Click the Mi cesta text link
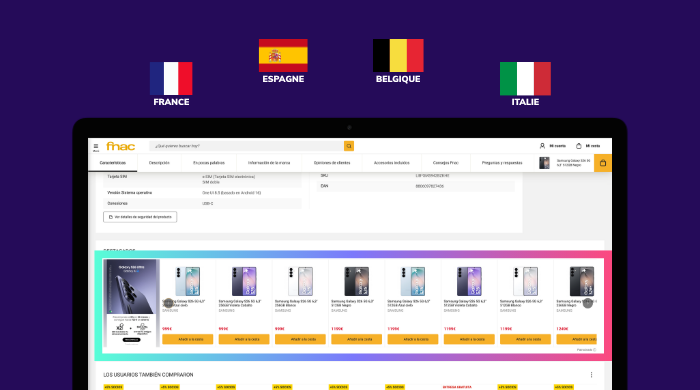 [593, 146]
